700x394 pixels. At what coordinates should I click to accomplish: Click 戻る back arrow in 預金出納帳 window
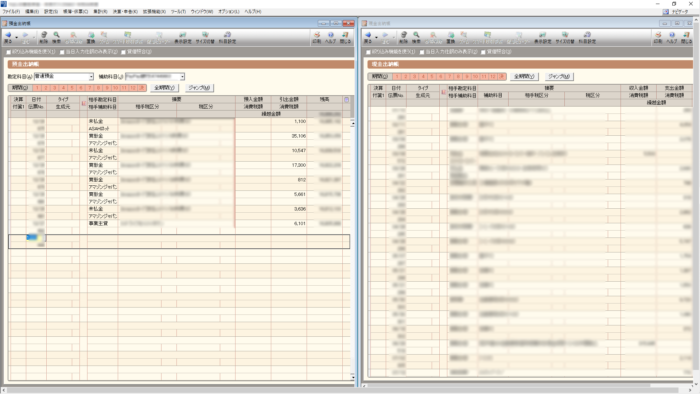pos(8,37)
